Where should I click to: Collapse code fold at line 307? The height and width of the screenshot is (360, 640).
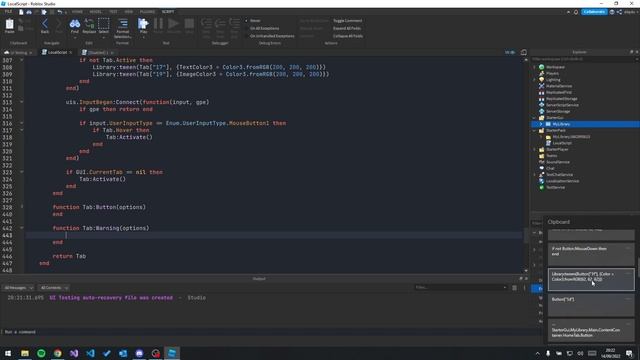point(22,60)
